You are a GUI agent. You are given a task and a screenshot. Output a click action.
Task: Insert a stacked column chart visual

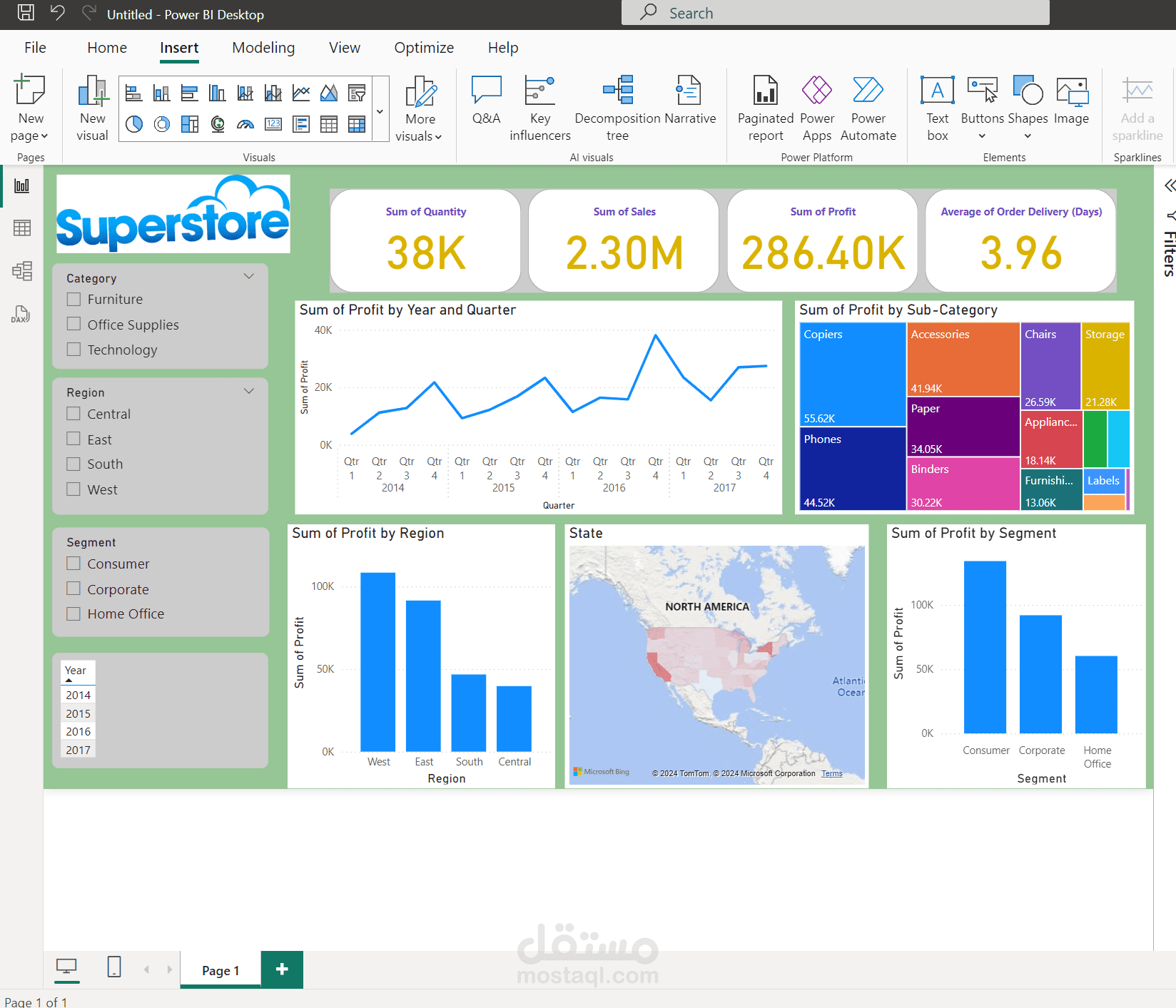click(162, 93)
